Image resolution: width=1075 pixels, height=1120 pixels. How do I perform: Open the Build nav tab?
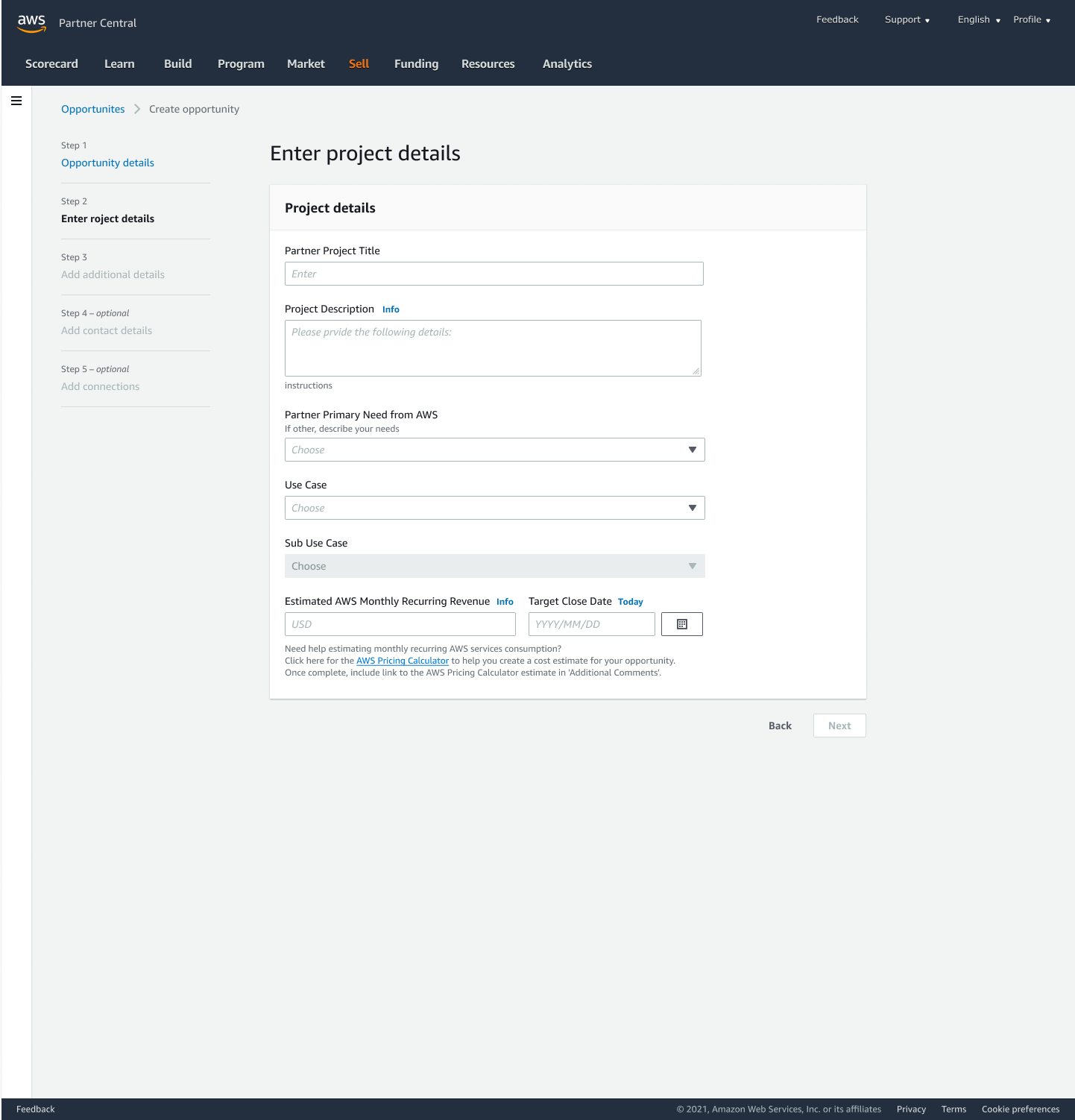click(x=178, y=64)
